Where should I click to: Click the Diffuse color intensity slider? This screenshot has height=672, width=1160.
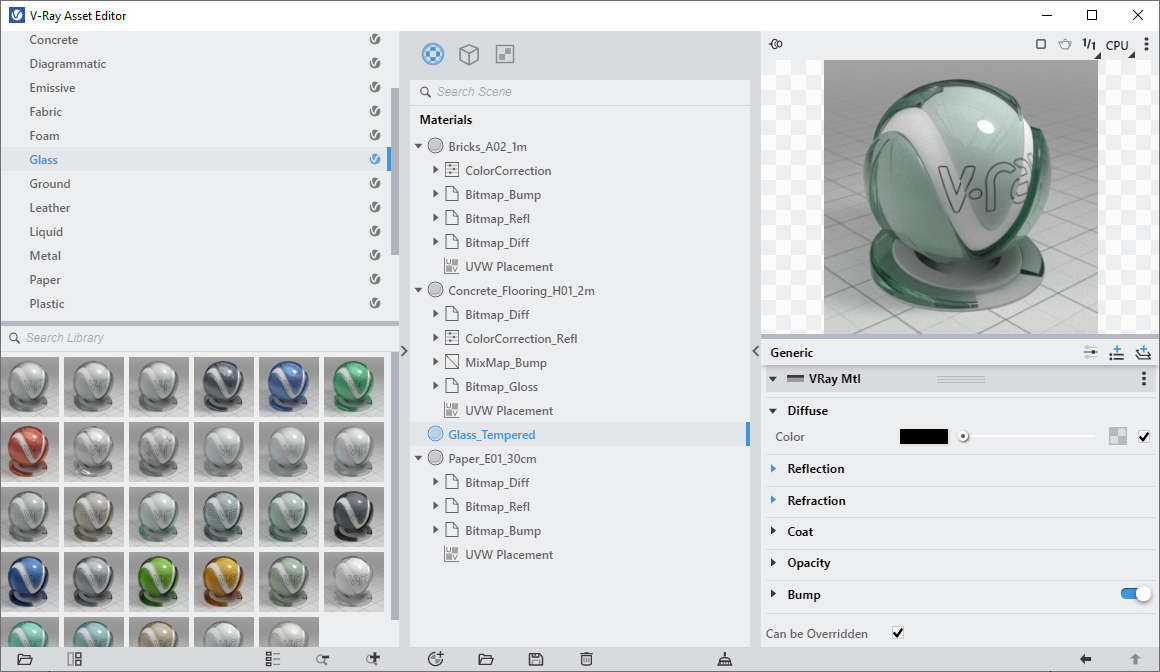1026,437
